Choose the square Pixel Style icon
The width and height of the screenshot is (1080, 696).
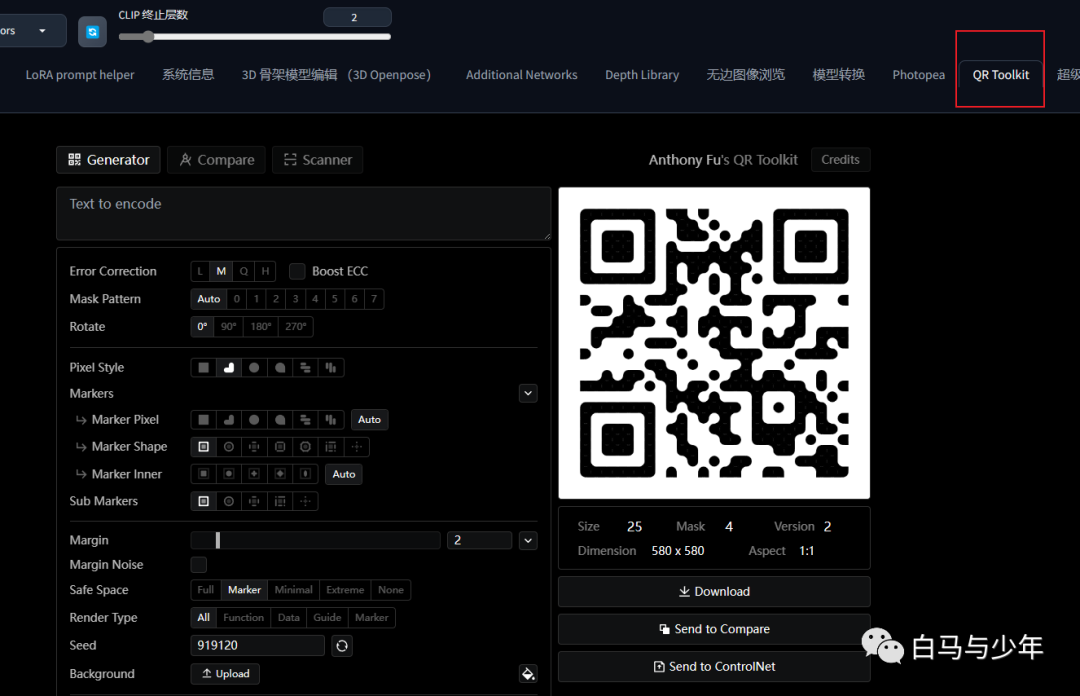click(204, 368)
